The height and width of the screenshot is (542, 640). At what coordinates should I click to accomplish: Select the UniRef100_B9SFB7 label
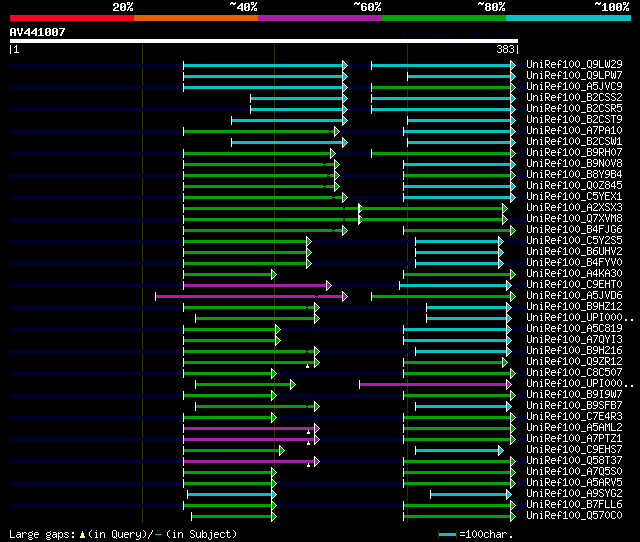coord(574,406)
